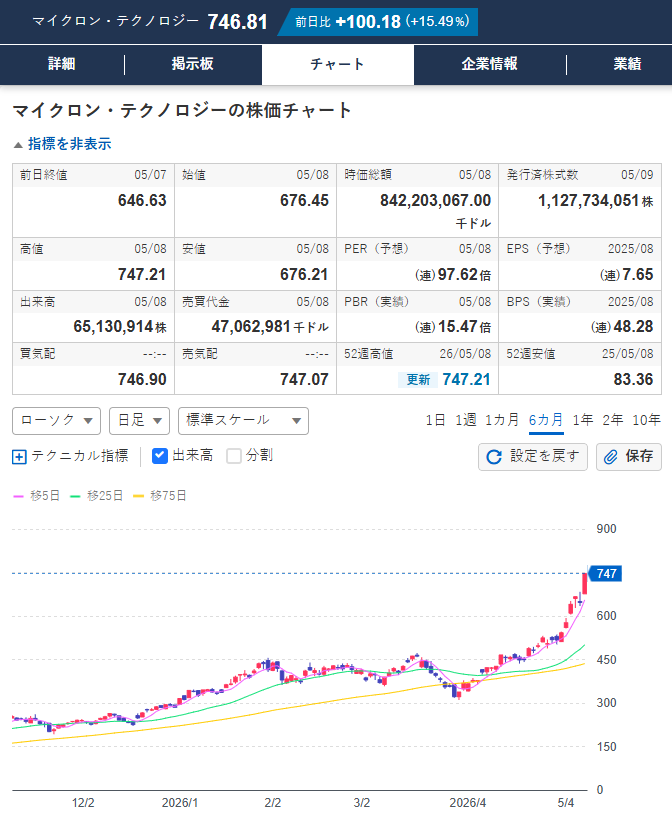Click the 52週安値 value 83.36

click(633, 379)
